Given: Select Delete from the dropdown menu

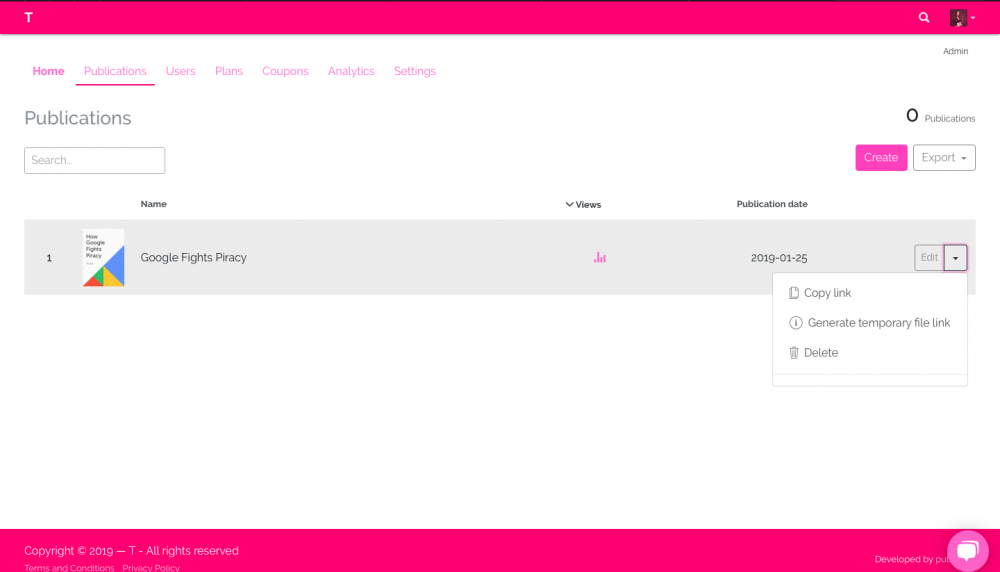Looking at the screenshot, I should tap(820, 353).
